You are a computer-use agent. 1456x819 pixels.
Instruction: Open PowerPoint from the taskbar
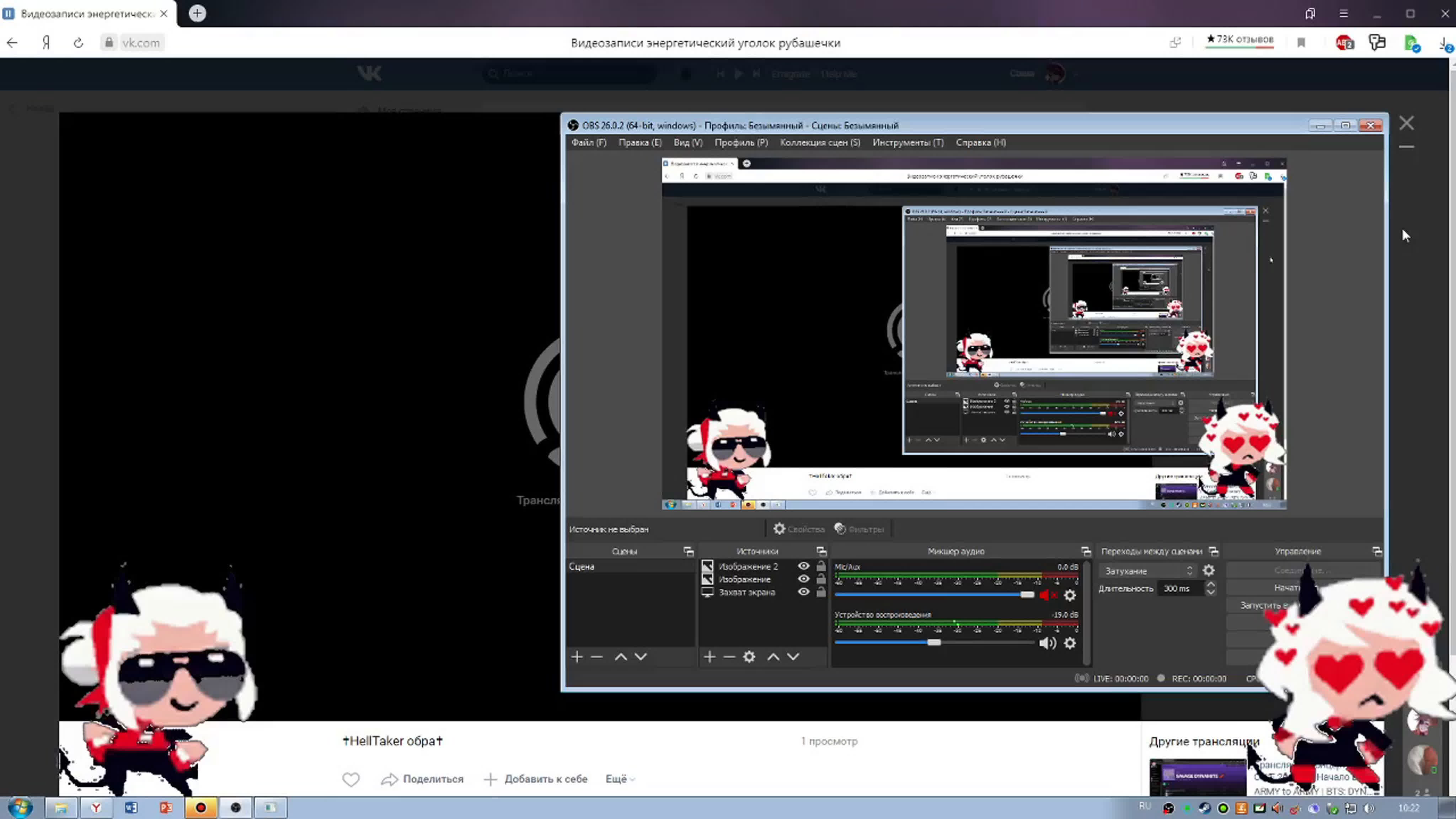[x=166, y=808]
